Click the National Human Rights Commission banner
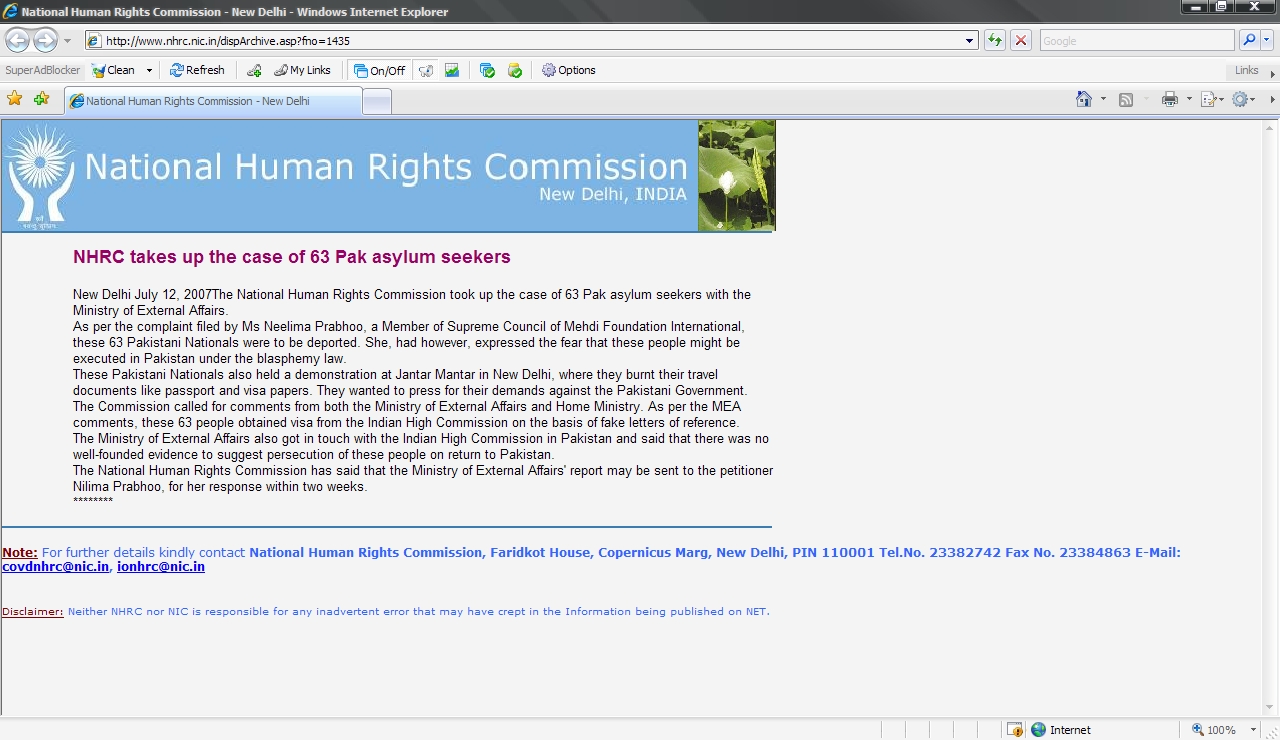 point(388,176)
